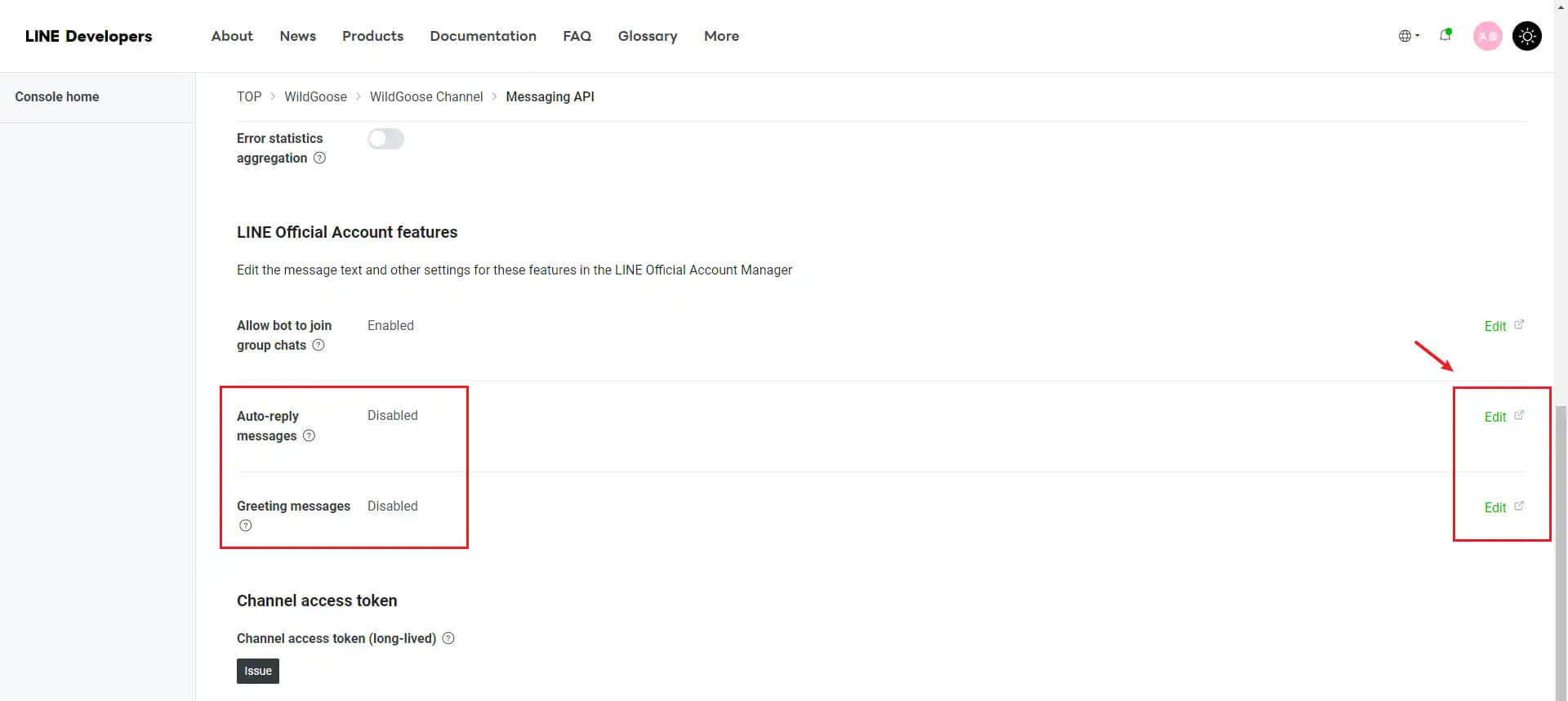Select the Enabled status of group chats
This screenshot has width=1568, height=701.
(390, 325)
